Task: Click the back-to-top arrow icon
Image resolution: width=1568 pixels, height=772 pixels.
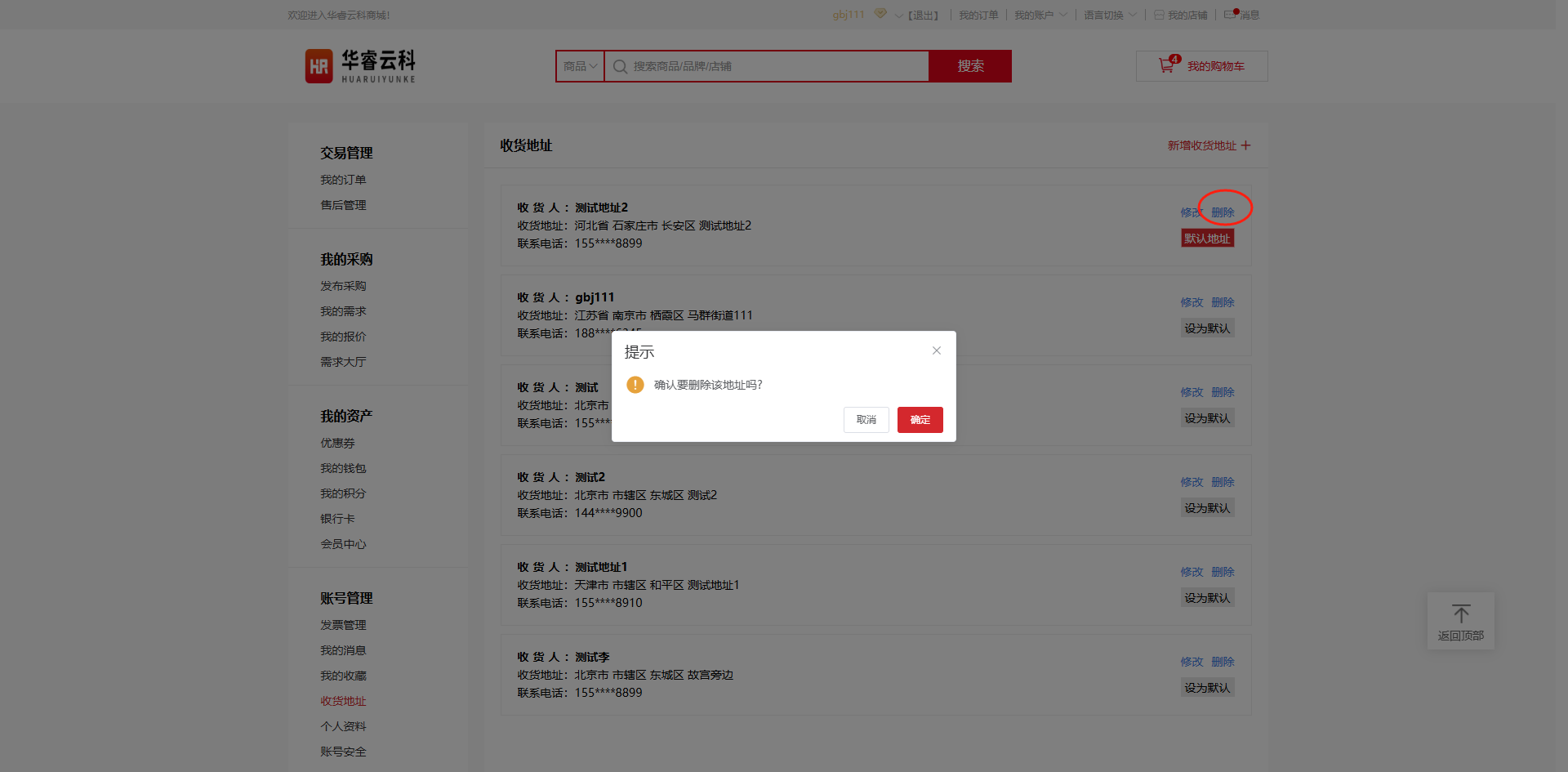Action: [1460, 614]
